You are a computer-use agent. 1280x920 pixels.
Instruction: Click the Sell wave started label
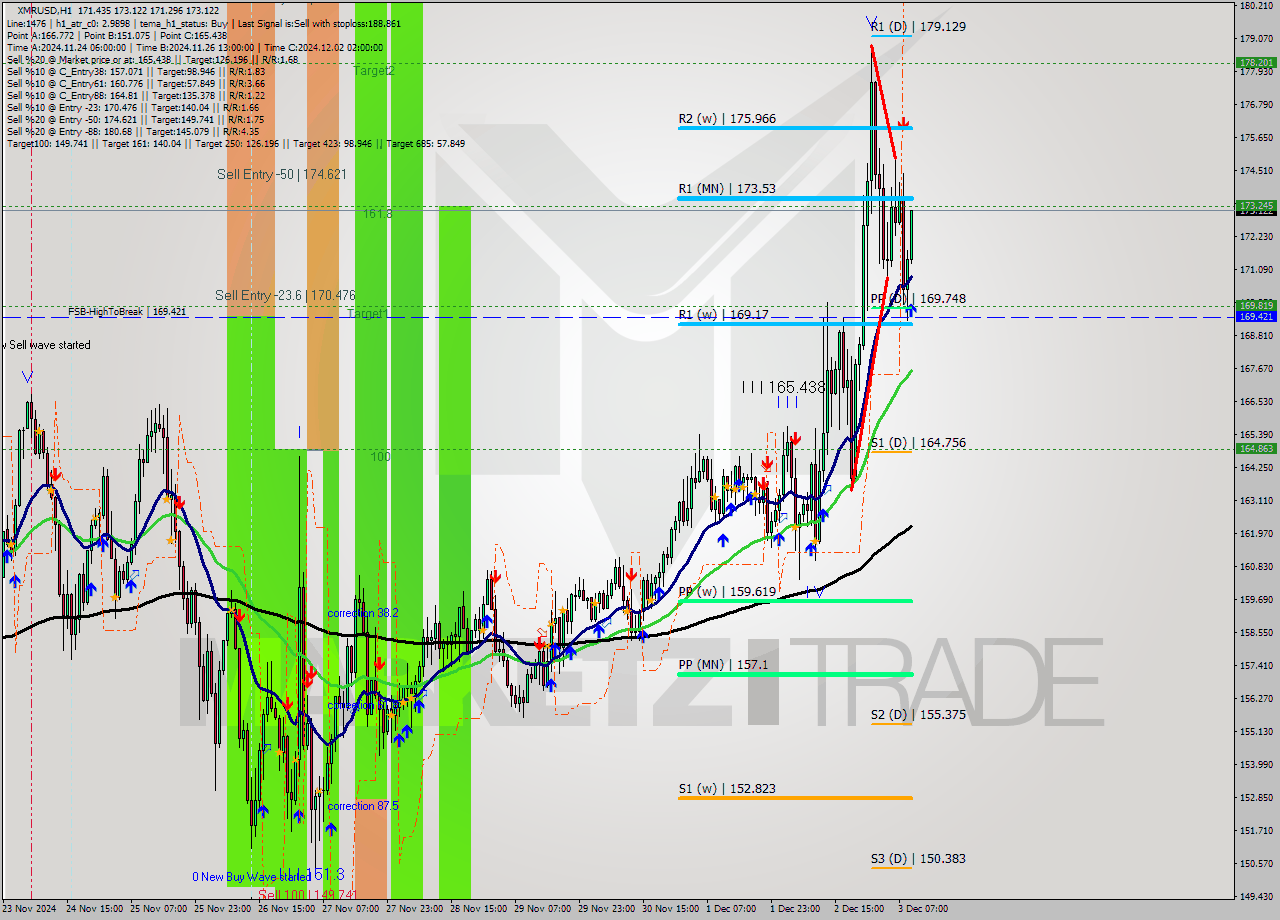pos(47,345)
